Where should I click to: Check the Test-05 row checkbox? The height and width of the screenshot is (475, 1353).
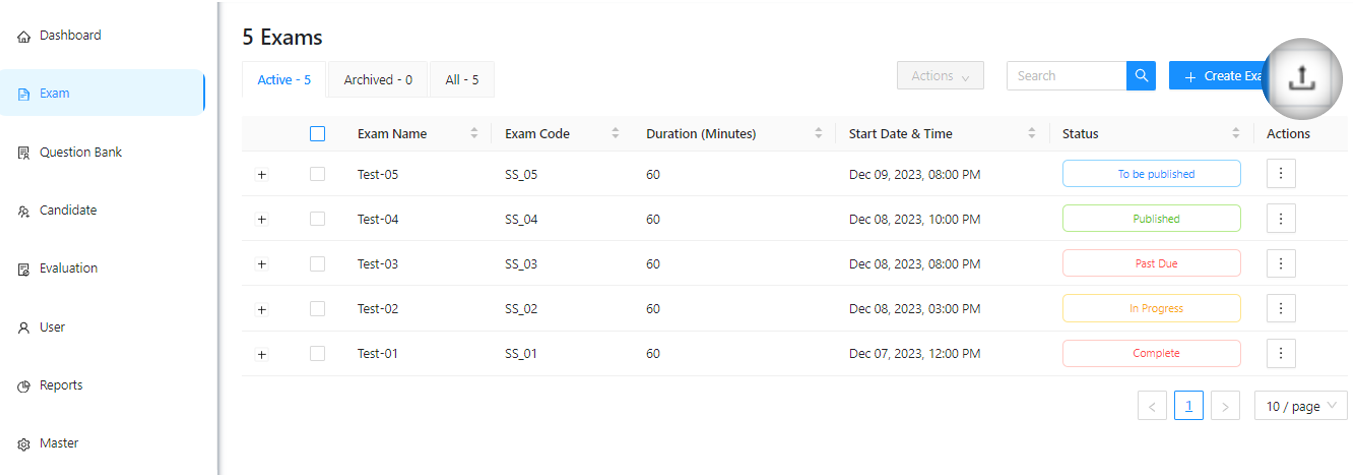point(317,174)
